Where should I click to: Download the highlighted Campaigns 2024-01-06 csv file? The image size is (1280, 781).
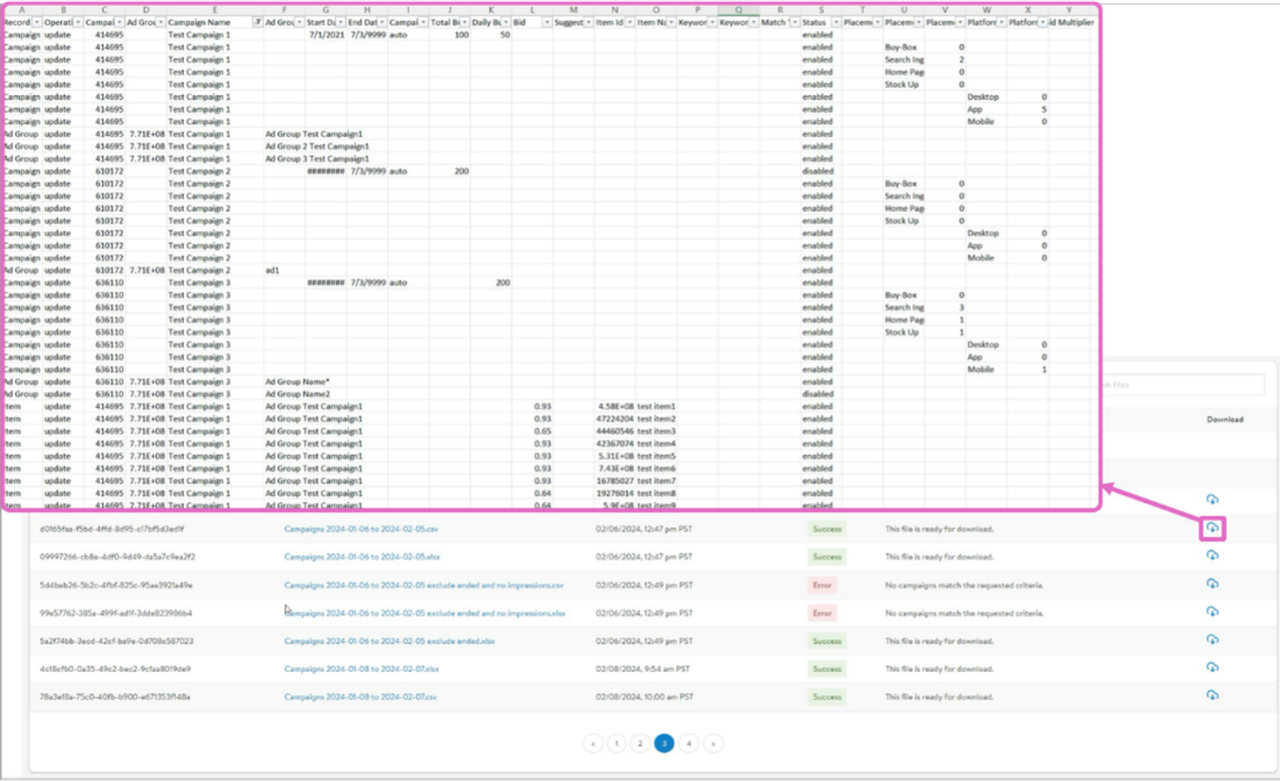1212,528
